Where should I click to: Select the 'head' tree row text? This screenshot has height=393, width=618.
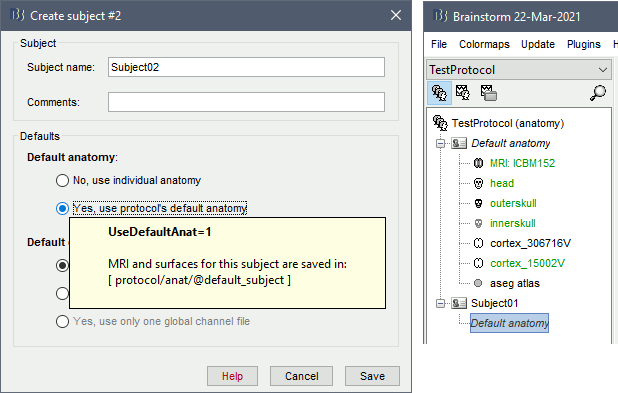tap(502, 183)
